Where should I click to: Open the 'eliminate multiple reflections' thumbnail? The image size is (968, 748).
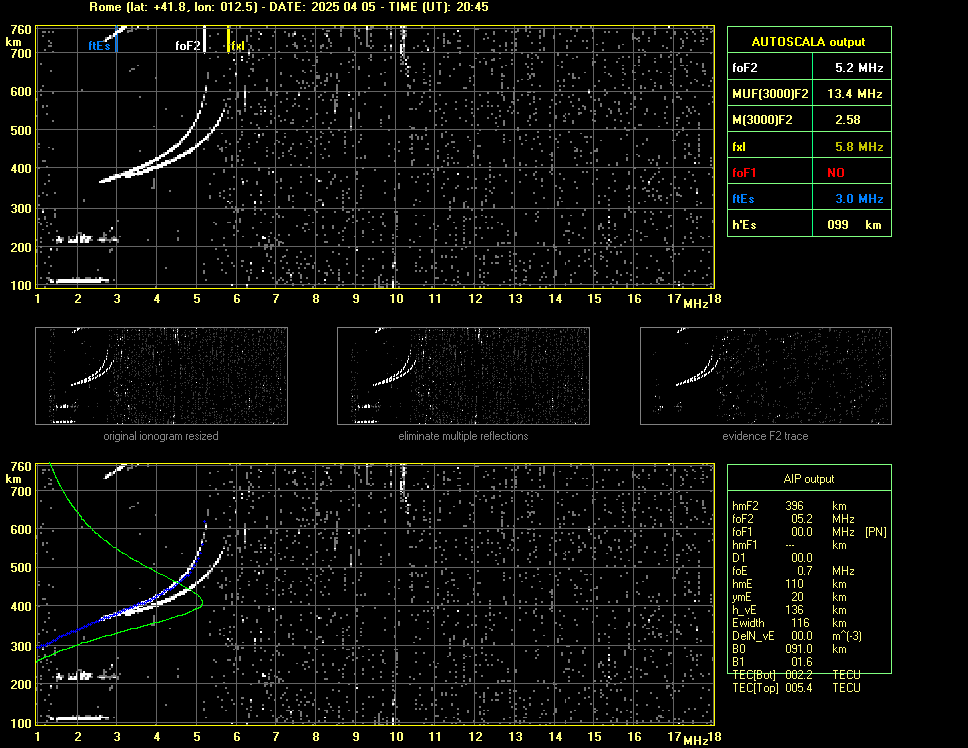click(463, 376)
